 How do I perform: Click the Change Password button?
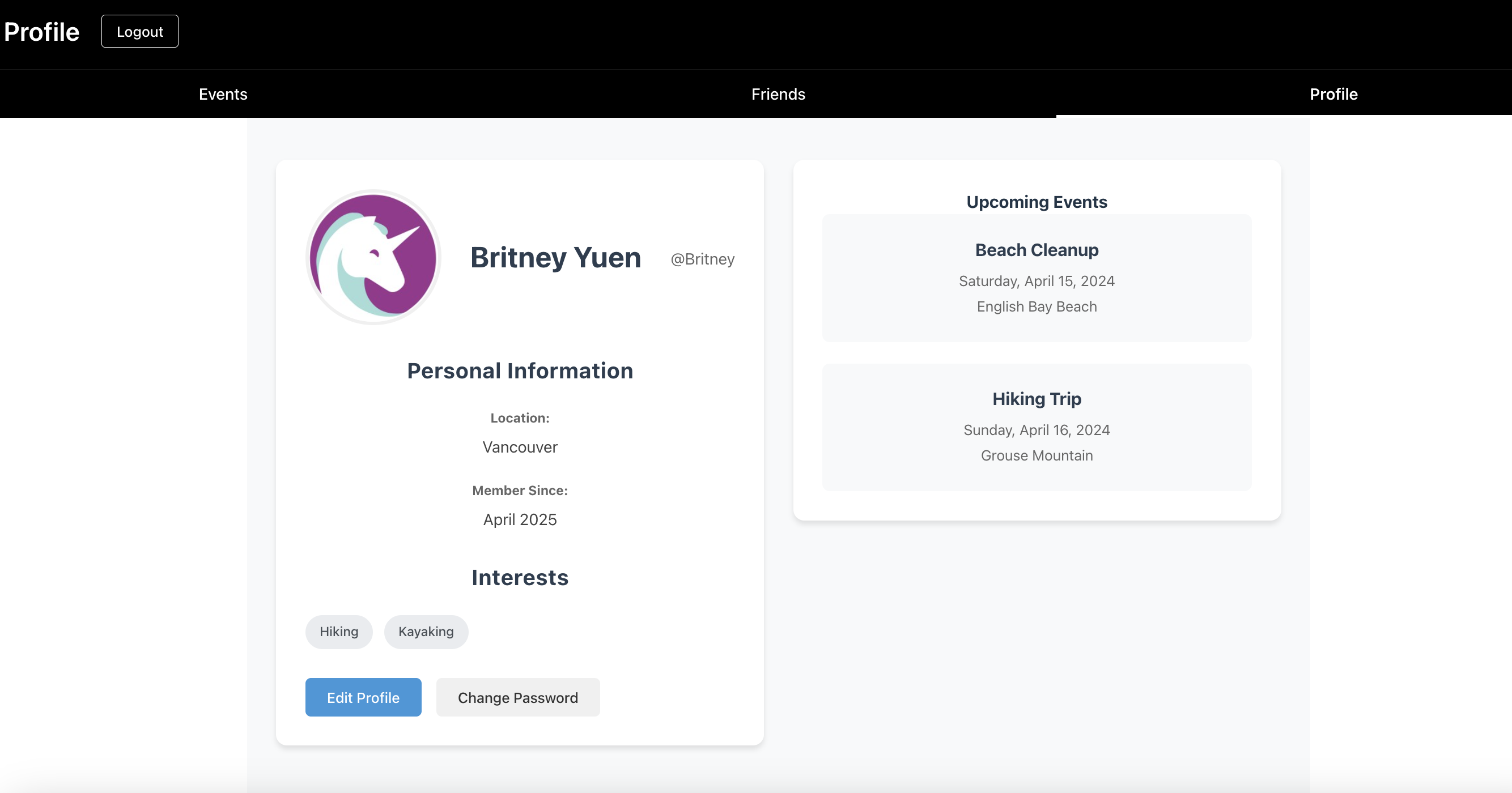tap(518, 697)
